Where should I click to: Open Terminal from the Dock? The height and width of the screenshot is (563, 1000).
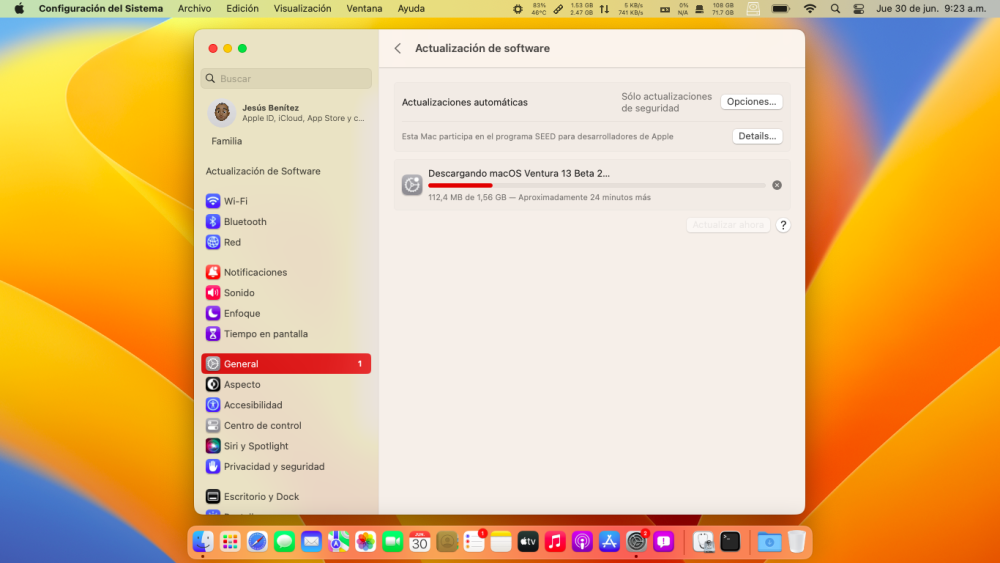click(x=730, y=542)
